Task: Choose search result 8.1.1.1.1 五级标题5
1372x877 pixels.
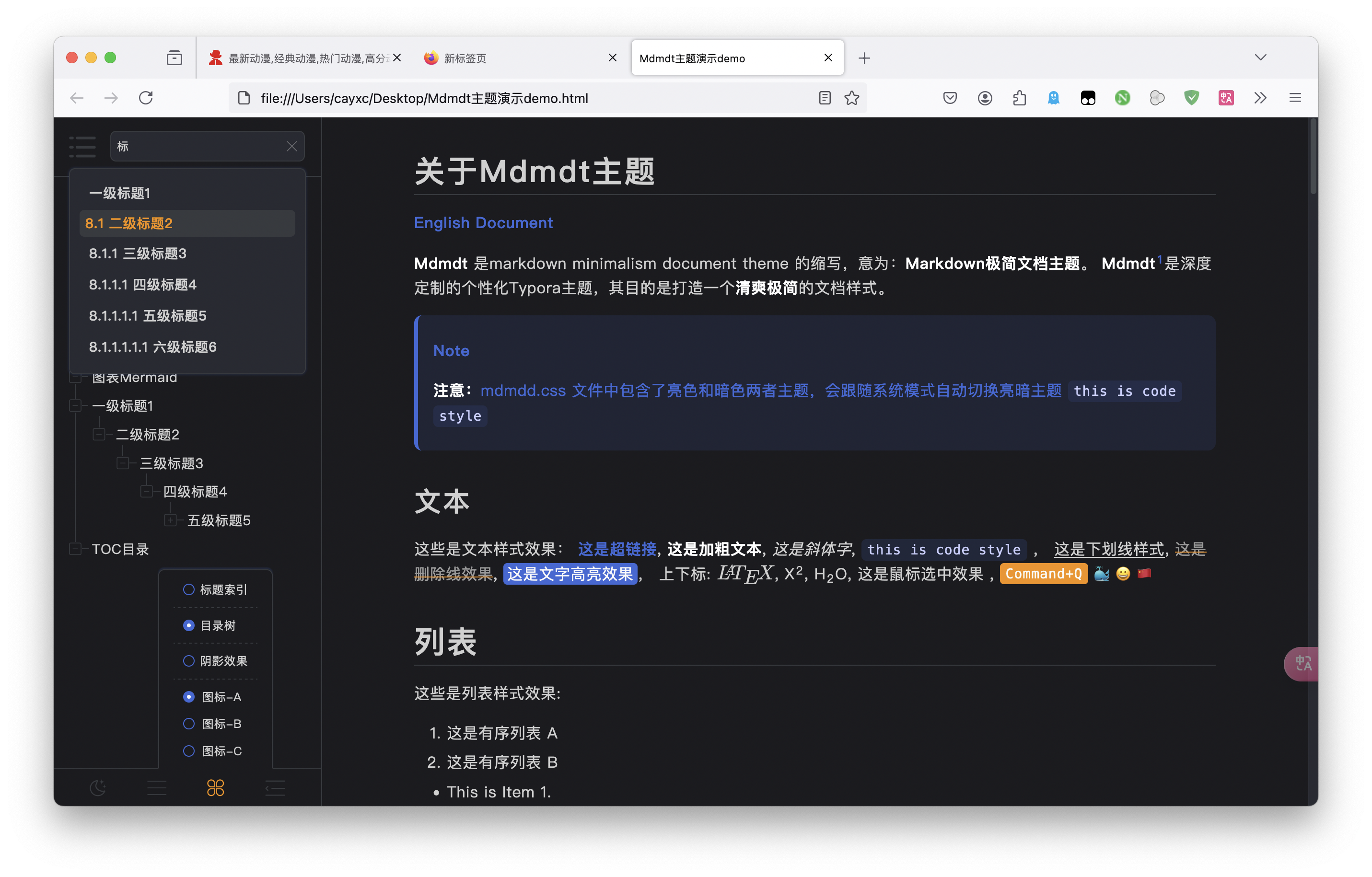Action: point(187,315)
